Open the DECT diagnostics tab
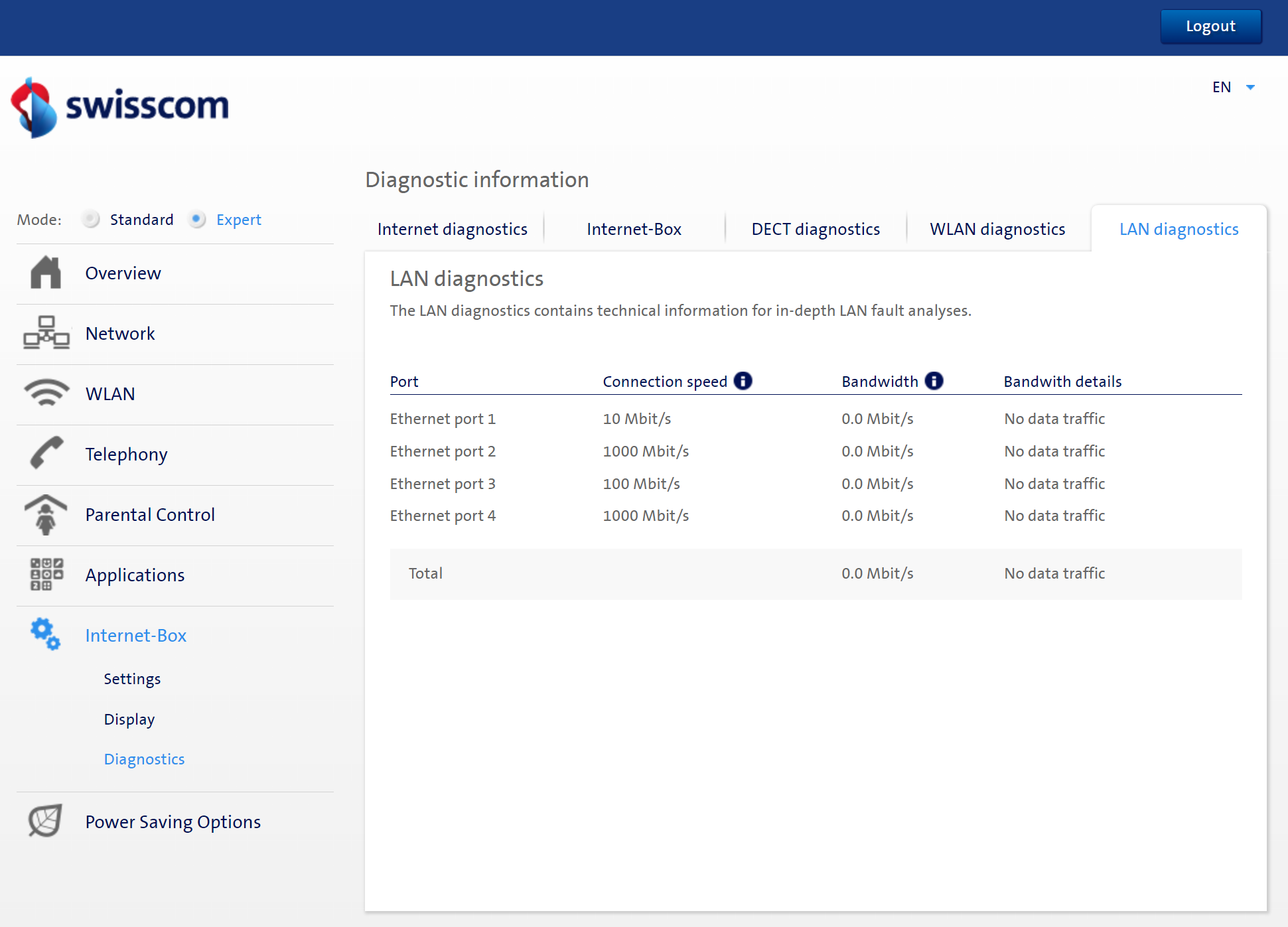Screen dimensions: 1288x927 816,228
